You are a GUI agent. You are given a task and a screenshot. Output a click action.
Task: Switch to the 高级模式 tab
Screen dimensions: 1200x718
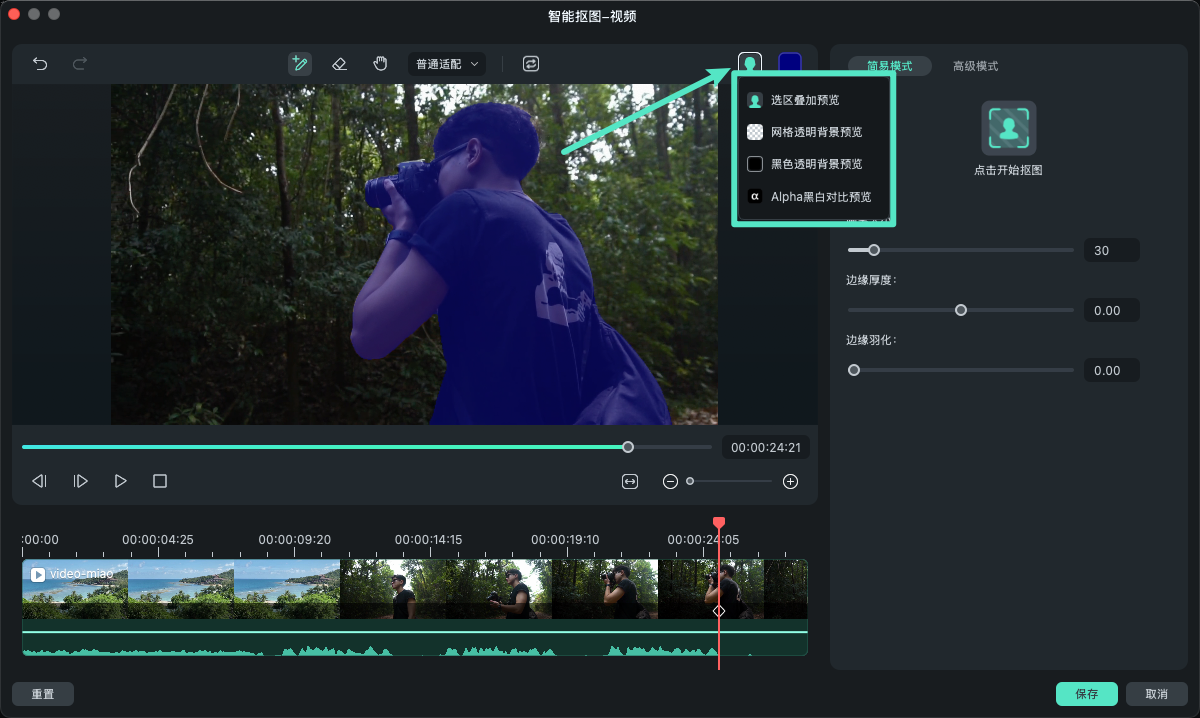click(975, 66)
